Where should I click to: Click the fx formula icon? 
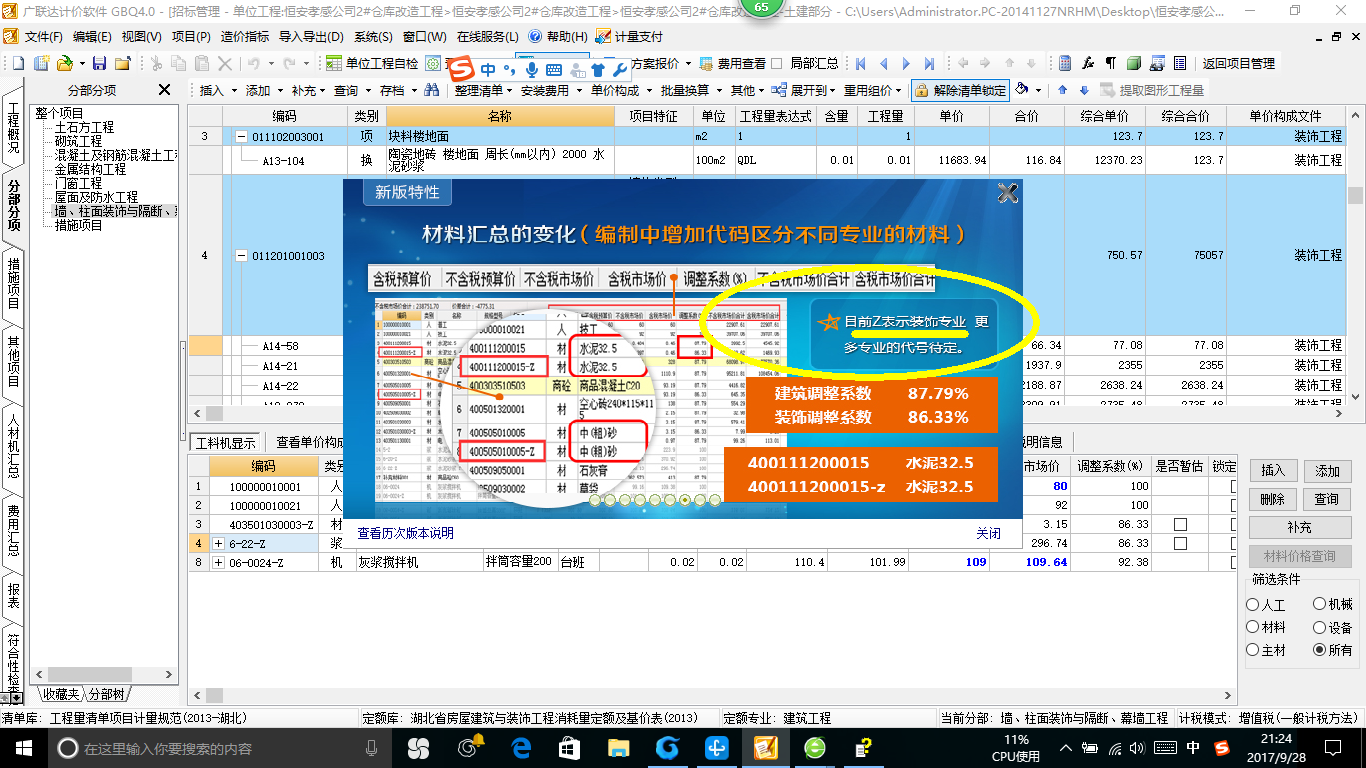pos(1088,63)
